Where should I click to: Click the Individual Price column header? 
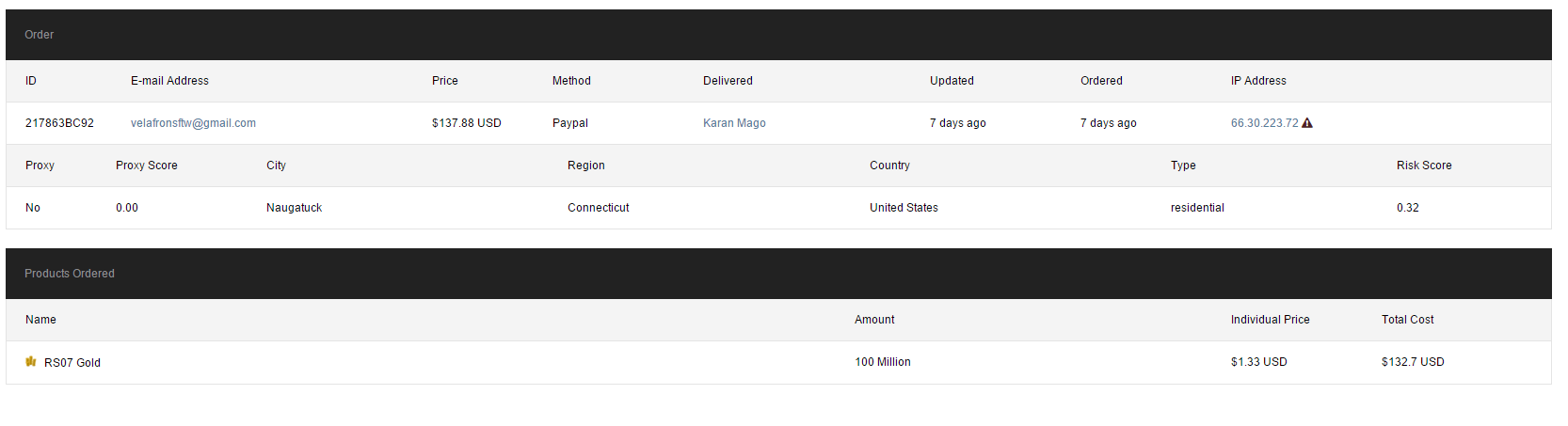pyautogui.click(x=1270, y=320)
